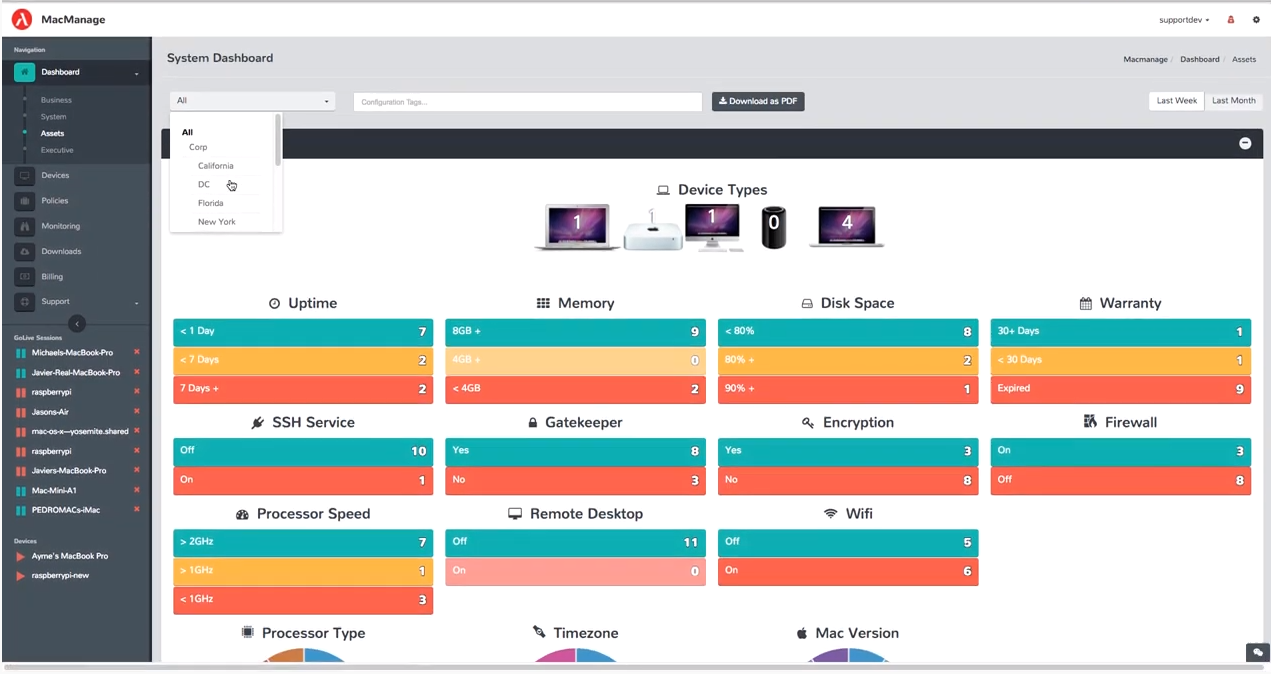This screenshot has width=1271, height=674.
Task: Click Remote Desktop 'Off' bar
Action: point(575,542)
